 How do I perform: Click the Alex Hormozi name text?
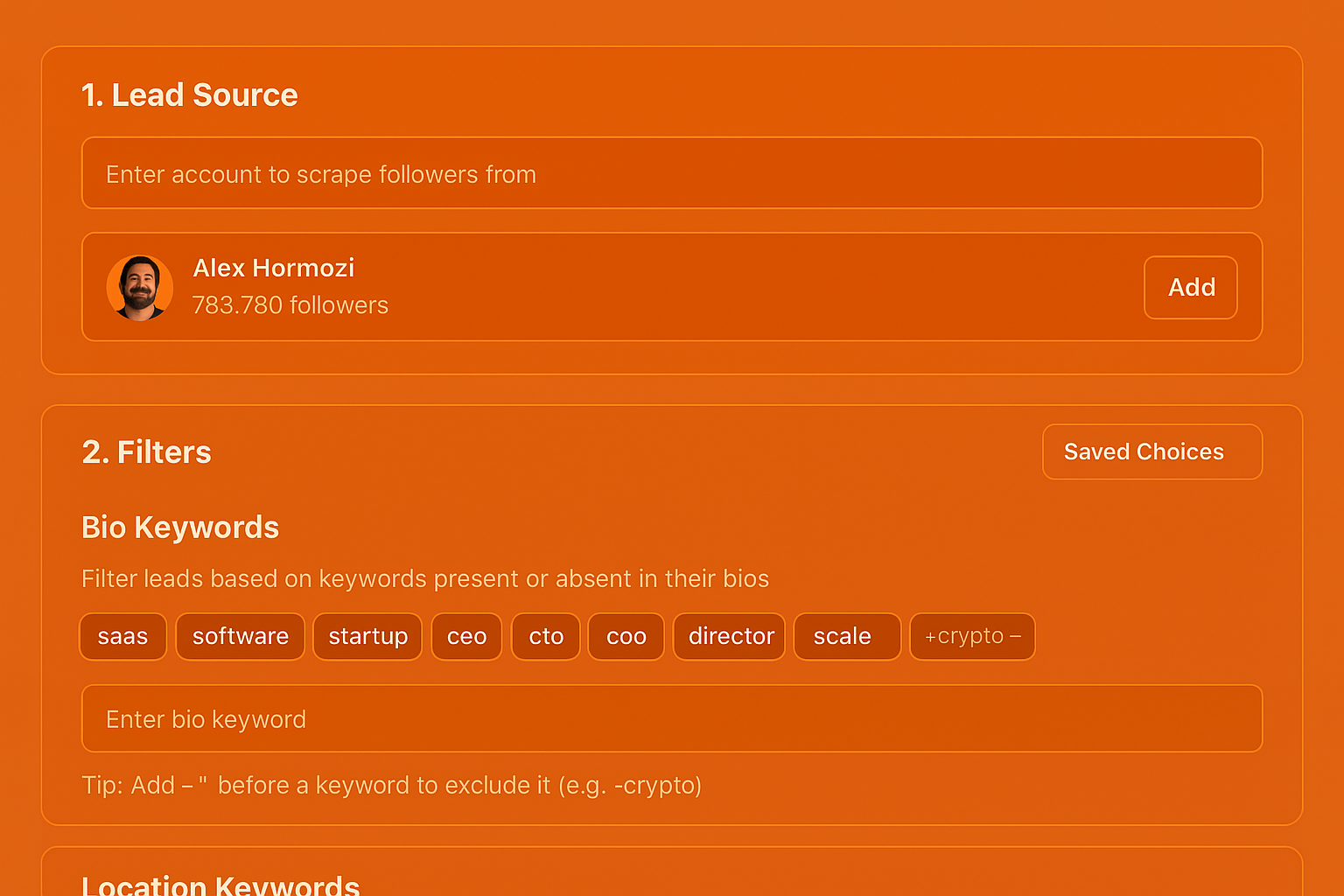[274, 268]
